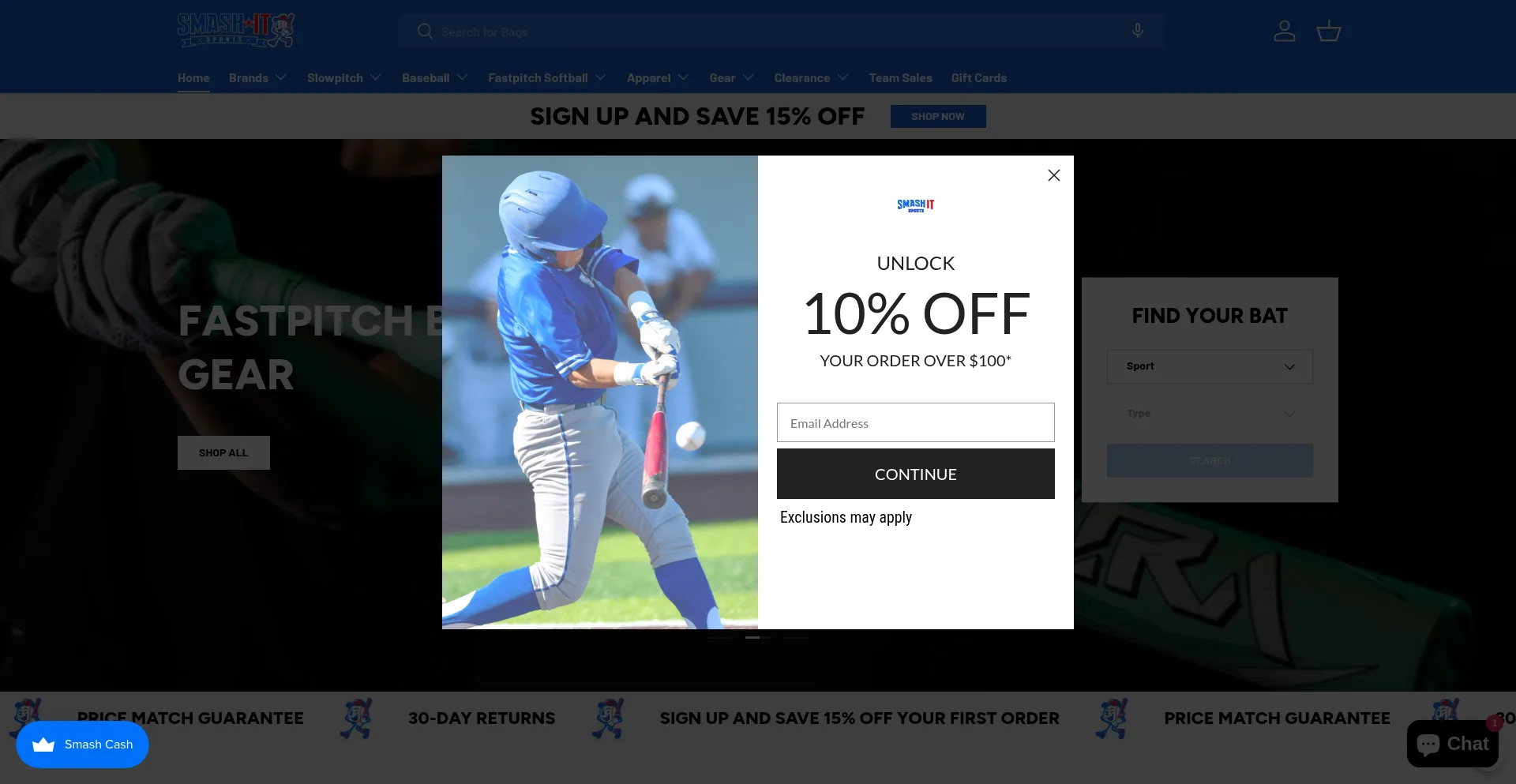Expand the Slowpitch dropdown menu
Image resolution: width=1516 pixels, height=784 pixels.
pyautogui.click(x=344, y=77)
